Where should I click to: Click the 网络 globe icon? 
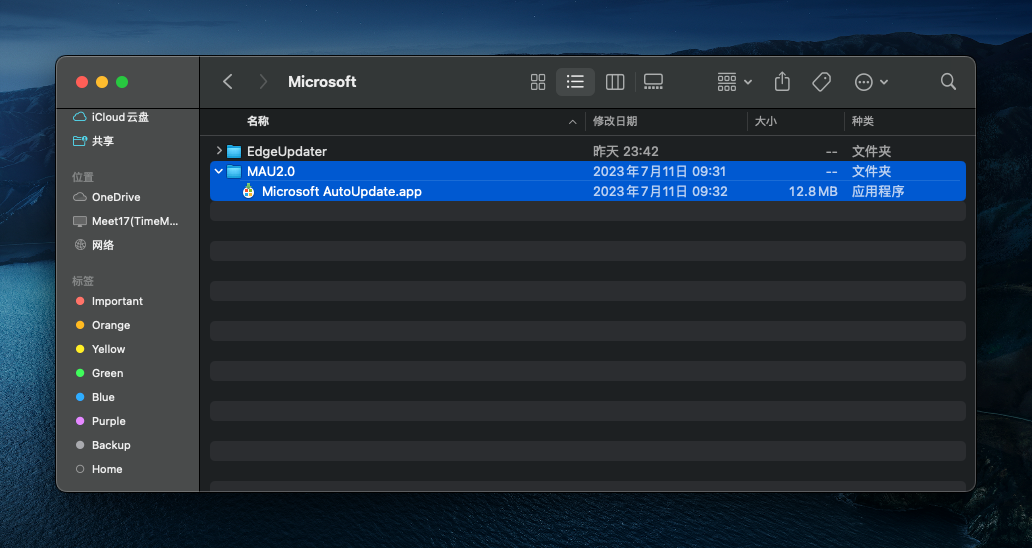coord(80,245)
